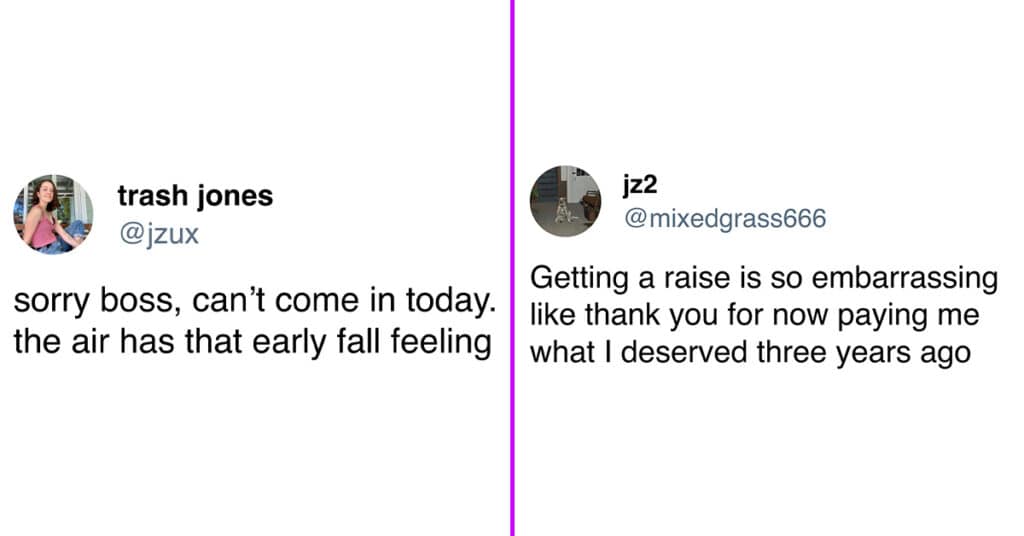Click the line "like thank you for now paying me"

[755, 316]
